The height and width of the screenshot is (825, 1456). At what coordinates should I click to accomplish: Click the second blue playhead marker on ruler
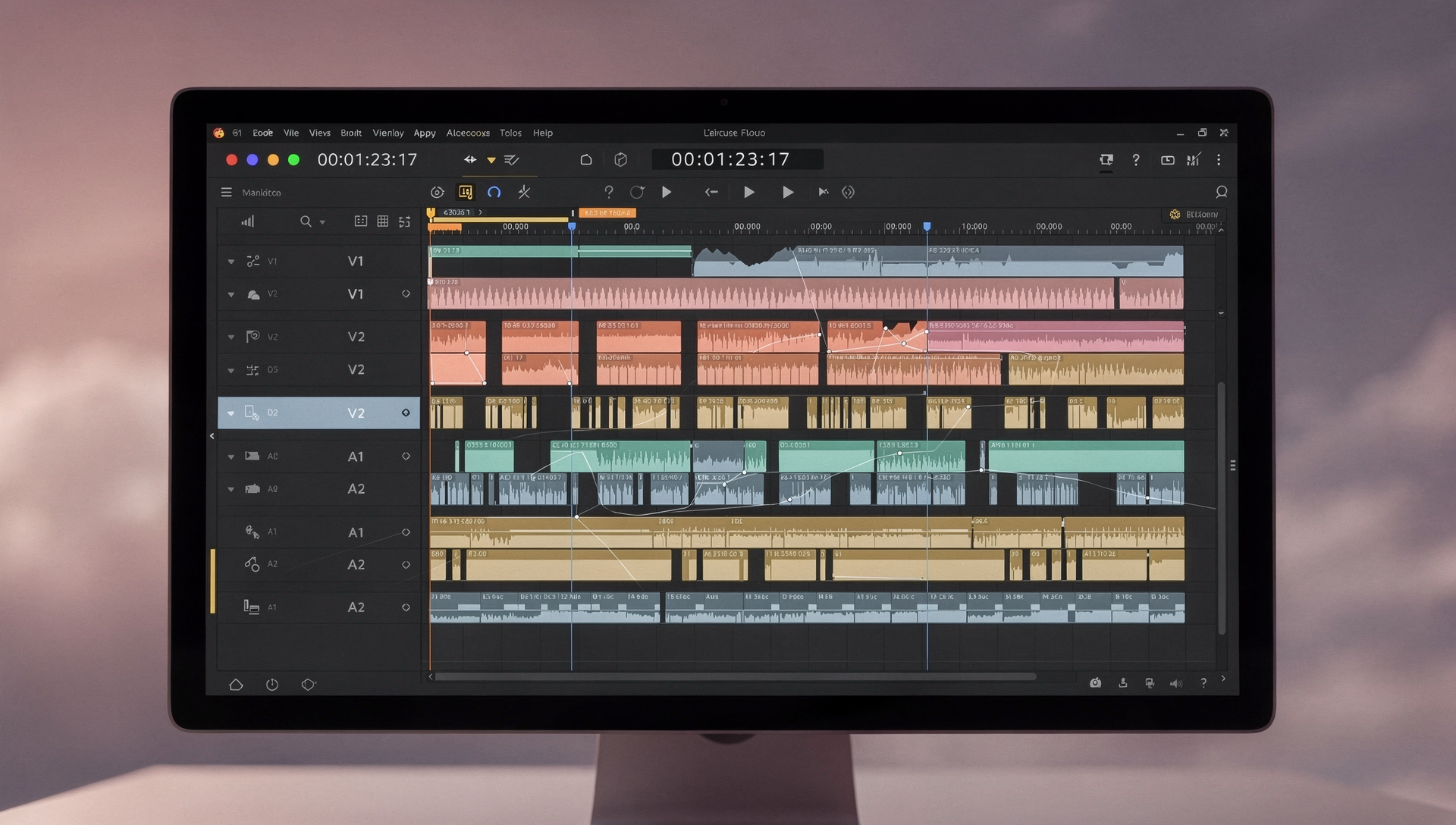click(927, 227)
